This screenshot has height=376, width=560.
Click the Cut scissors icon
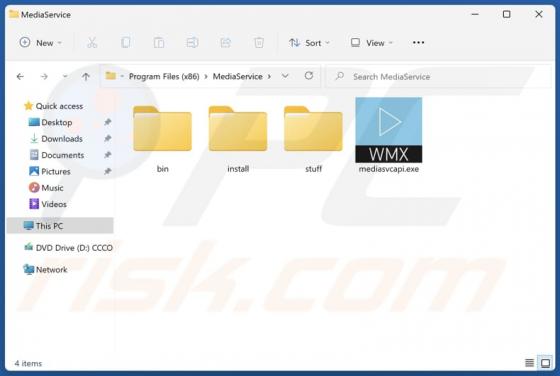92,43
